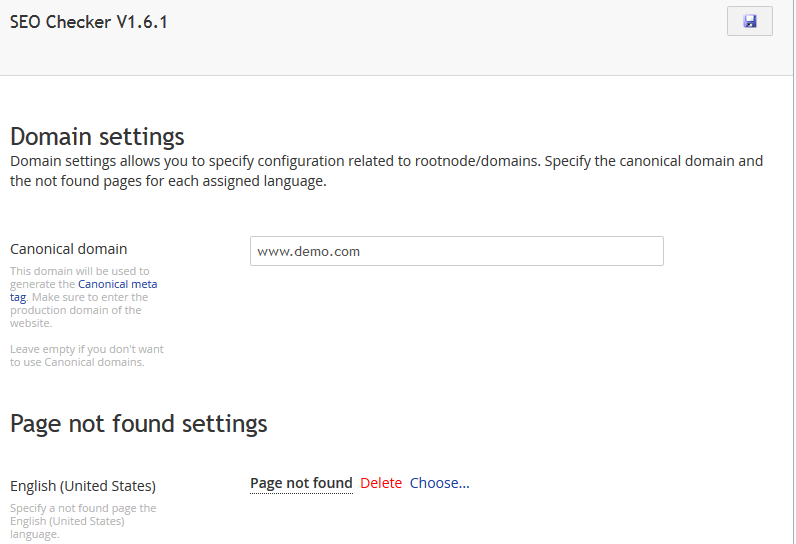The width and height of the screenshot is (796, 544).
Task: Delete the English not found page
Action: tap(381, 483)
